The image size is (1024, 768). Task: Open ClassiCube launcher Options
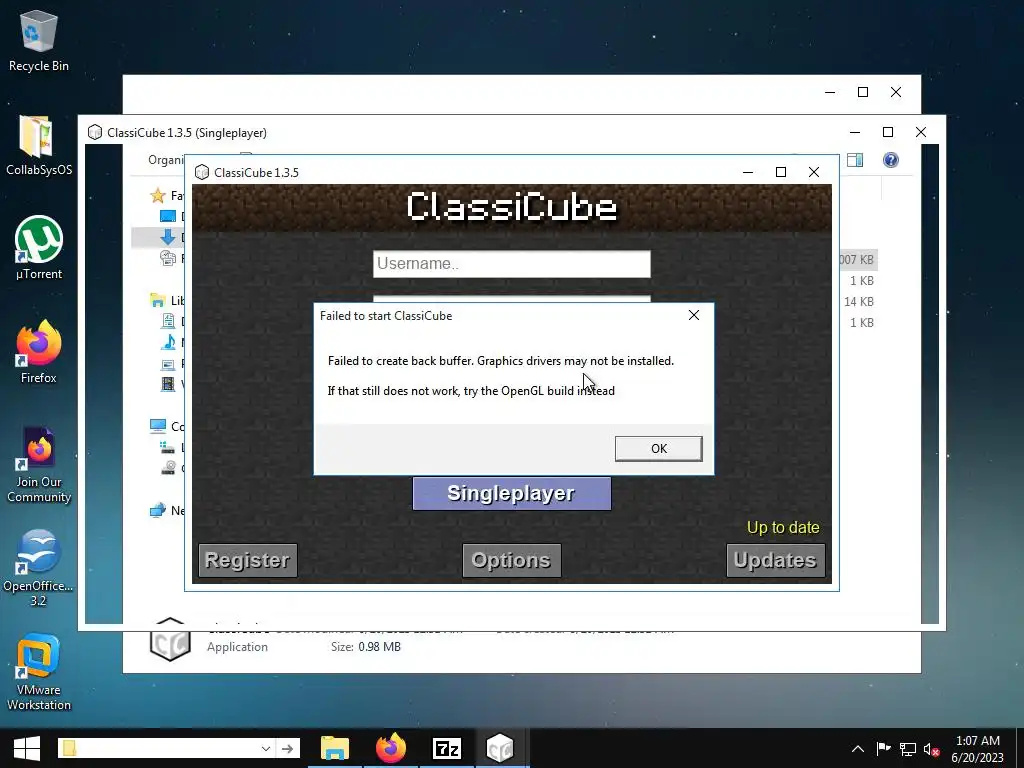tap(511, 560)
